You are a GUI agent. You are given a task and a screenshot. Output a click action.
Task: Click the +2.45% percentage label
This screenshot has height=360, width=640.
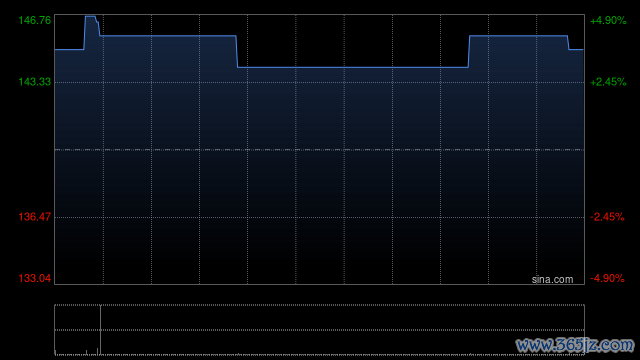(608, 82)
